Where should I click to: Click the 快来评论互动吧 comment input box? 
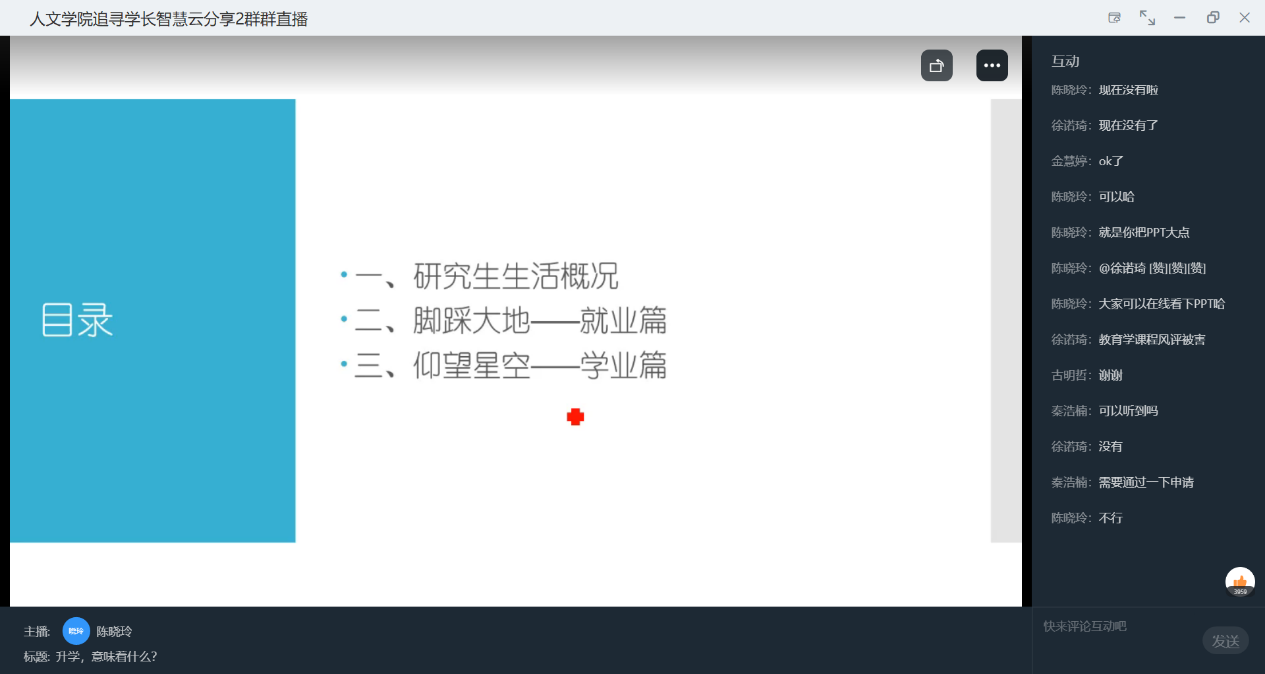click(x=1115, y=627)
